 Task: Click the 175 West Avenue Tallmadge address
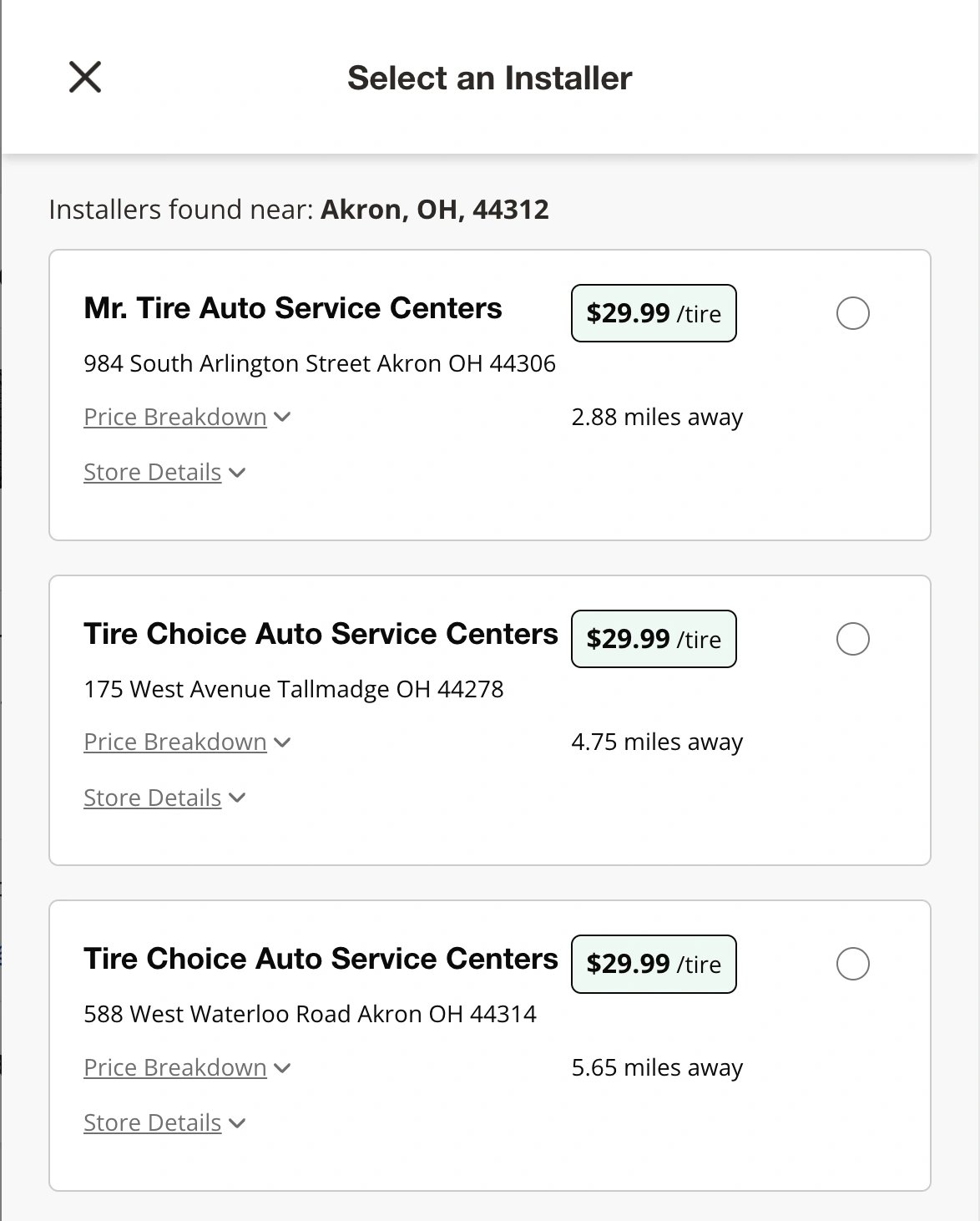pos(294,689)
